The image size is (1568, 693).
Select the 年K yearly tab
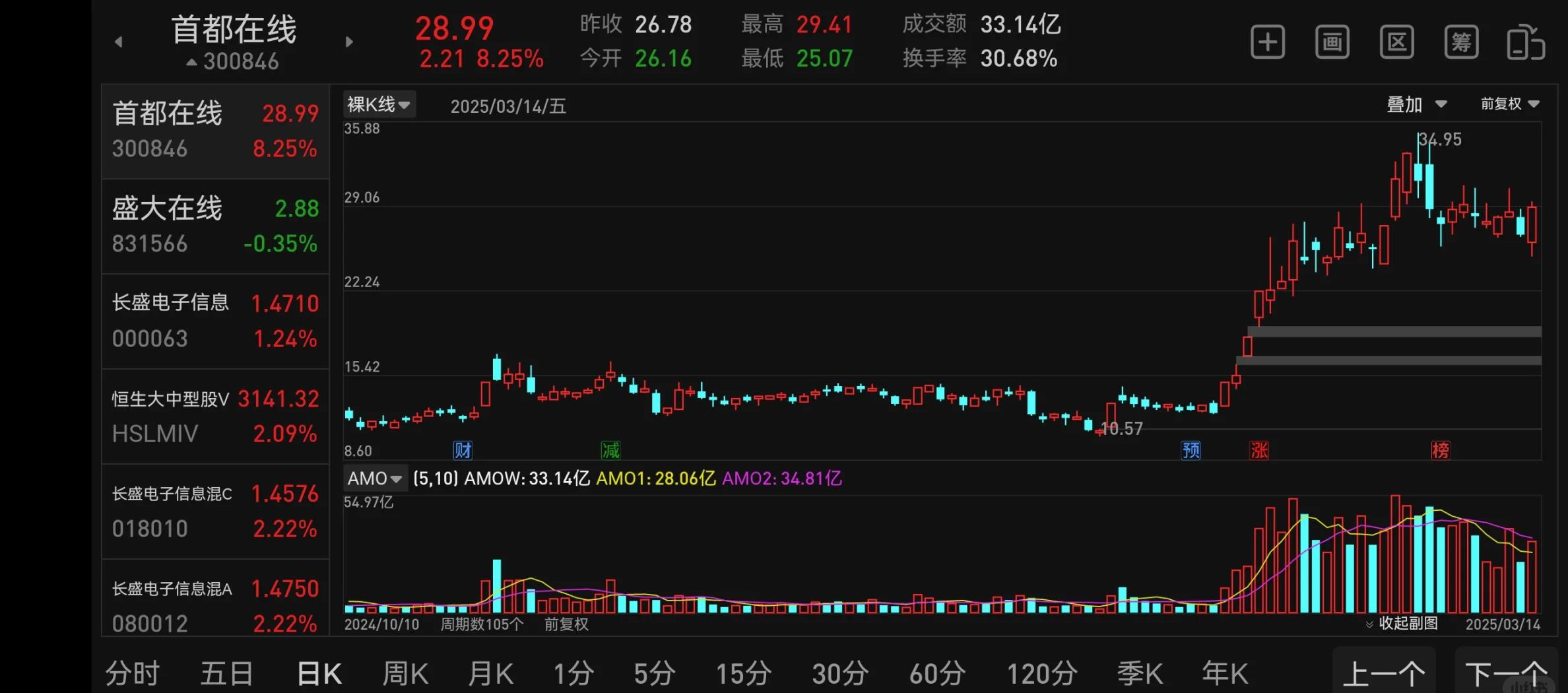(1225, 674)
